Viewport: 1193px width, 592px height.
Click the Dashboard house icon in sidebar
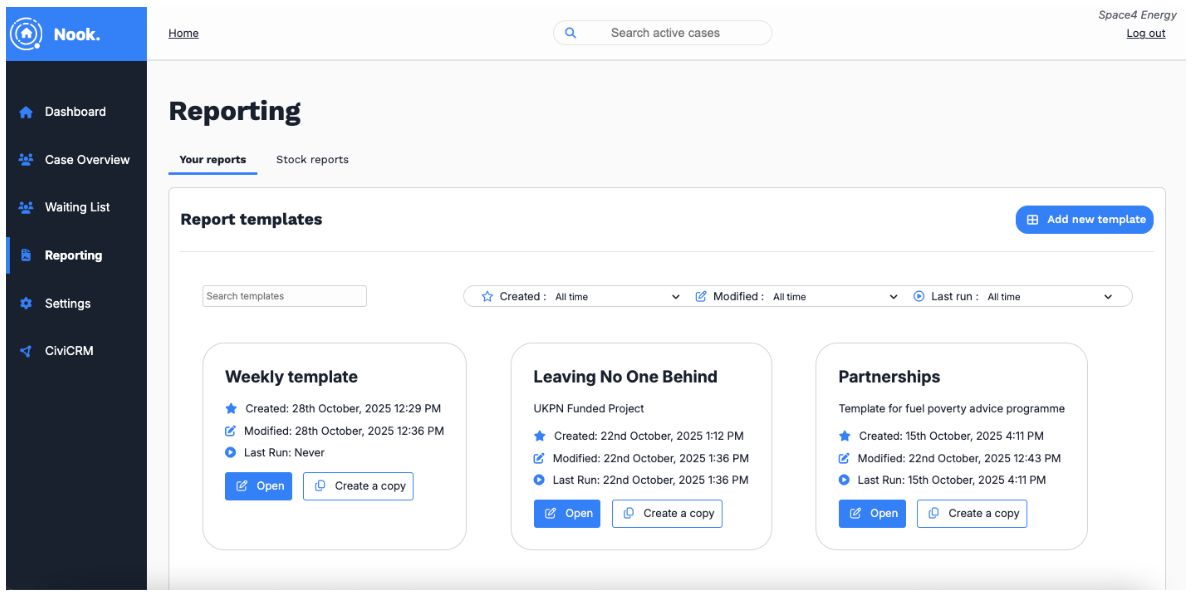point(26,112)
